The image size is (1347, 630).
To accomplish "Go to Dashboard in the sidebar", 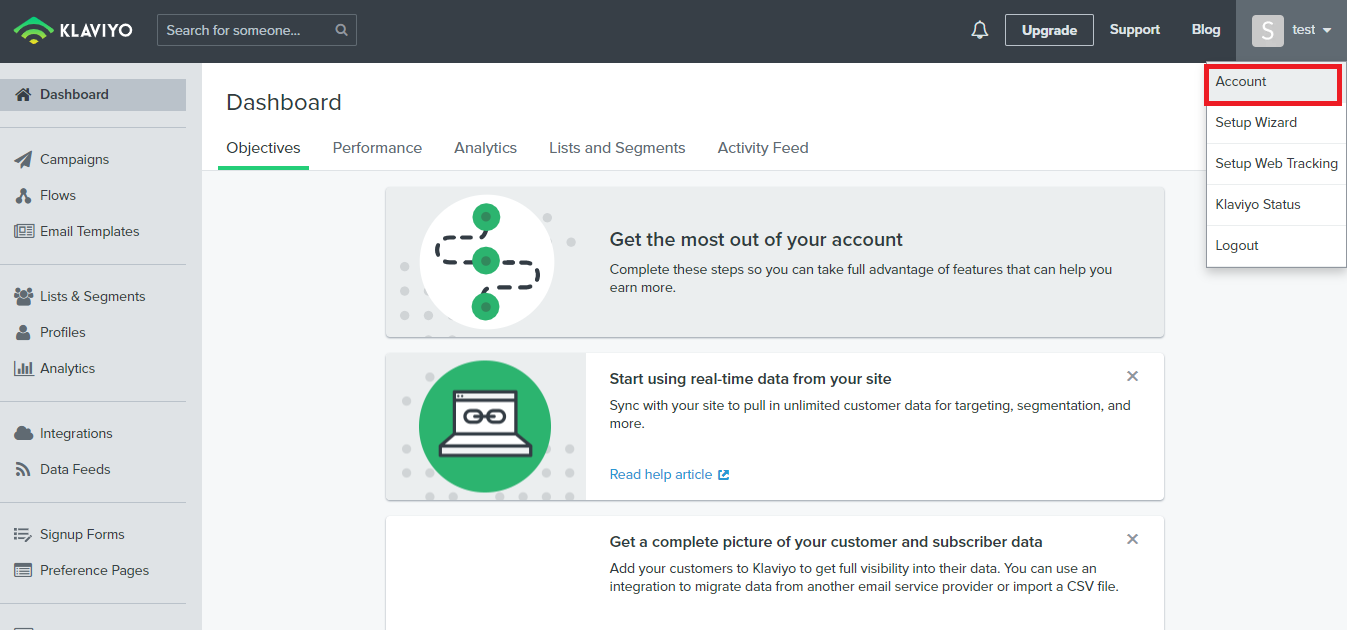I will point(93,95).
